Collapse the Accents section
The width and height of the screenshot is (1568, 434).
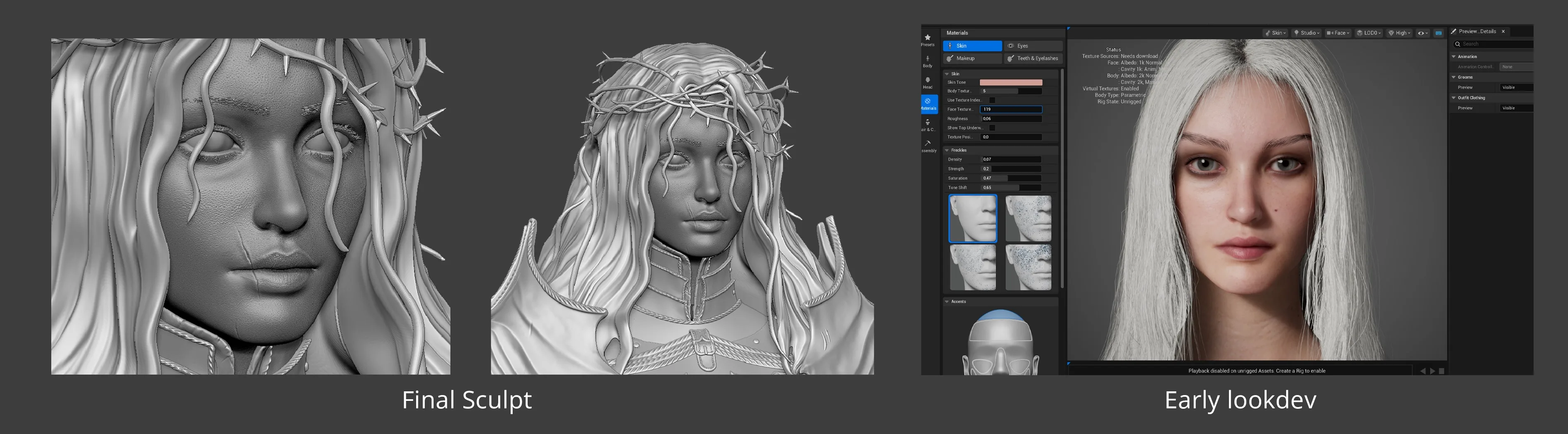pos(947,301)
